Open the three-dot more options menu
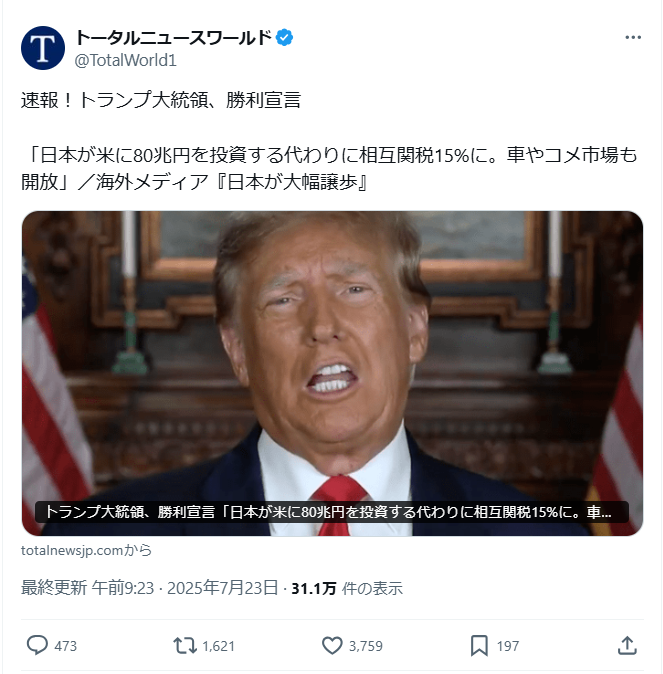The image size is (663, 674). click(x=633, y=38)
